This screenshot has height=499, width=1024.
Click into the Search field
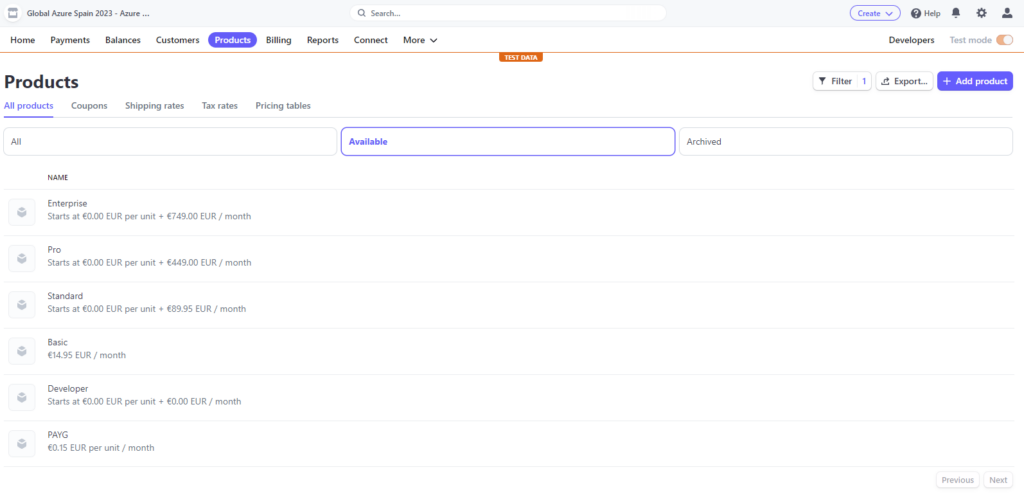(x=510, y=13)
